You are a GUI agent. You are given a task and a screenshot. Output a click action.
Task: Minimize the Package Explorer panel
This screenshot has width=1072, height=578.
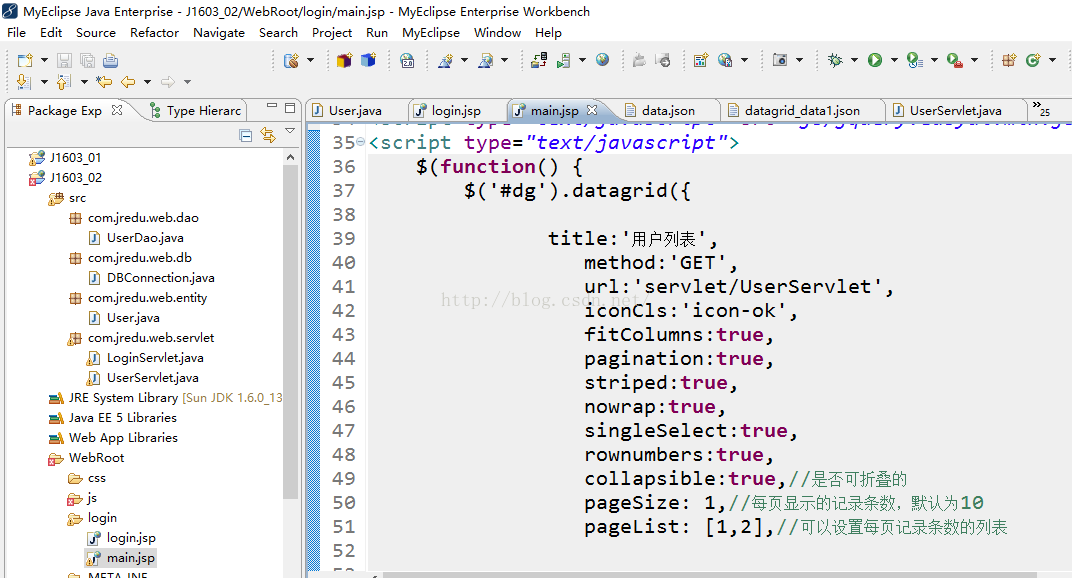272,107
